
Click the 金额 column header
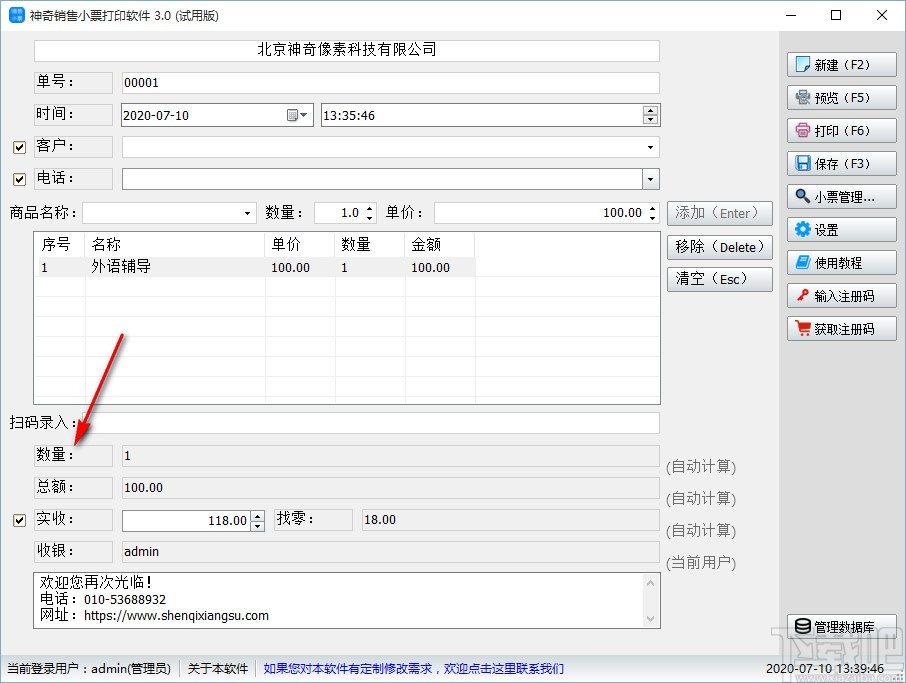click(440, 244)
